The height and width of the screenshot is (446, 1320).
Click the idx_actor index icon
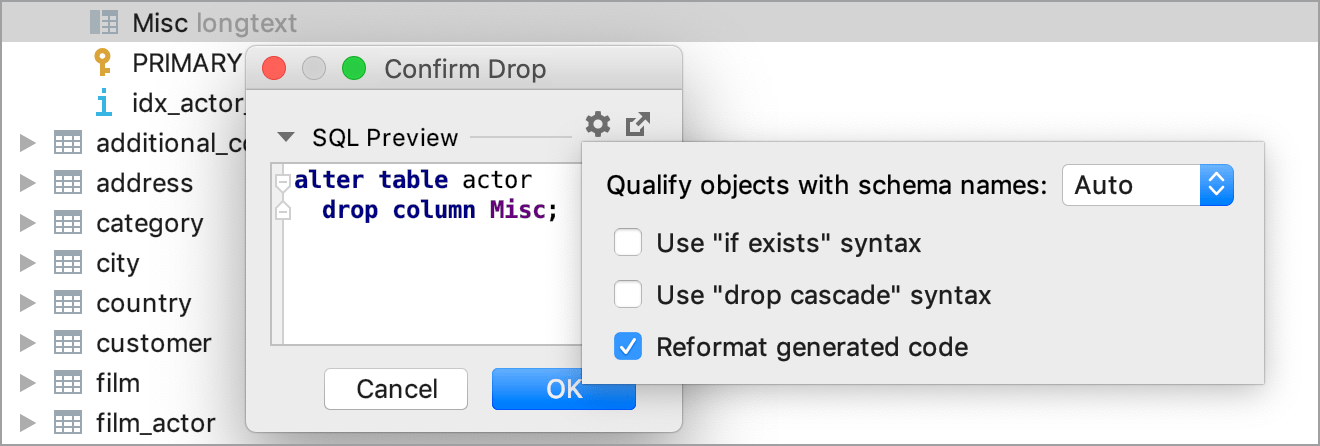[103, 102]
